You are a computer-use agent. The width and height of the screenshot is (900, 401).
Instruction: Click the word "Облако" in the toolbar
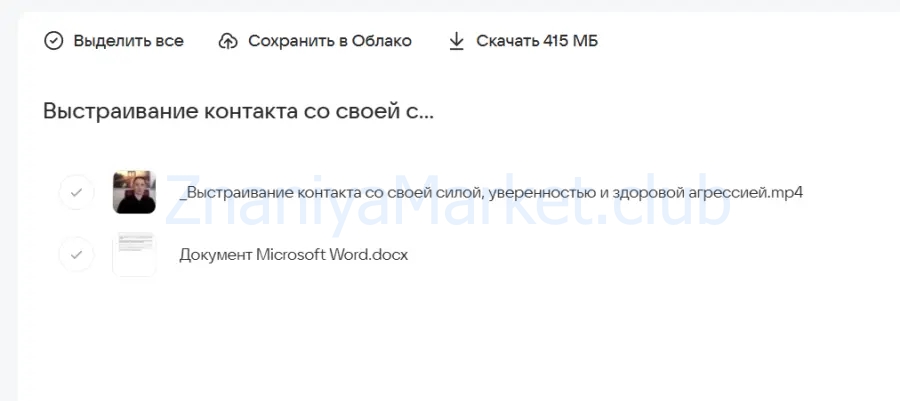381,41
